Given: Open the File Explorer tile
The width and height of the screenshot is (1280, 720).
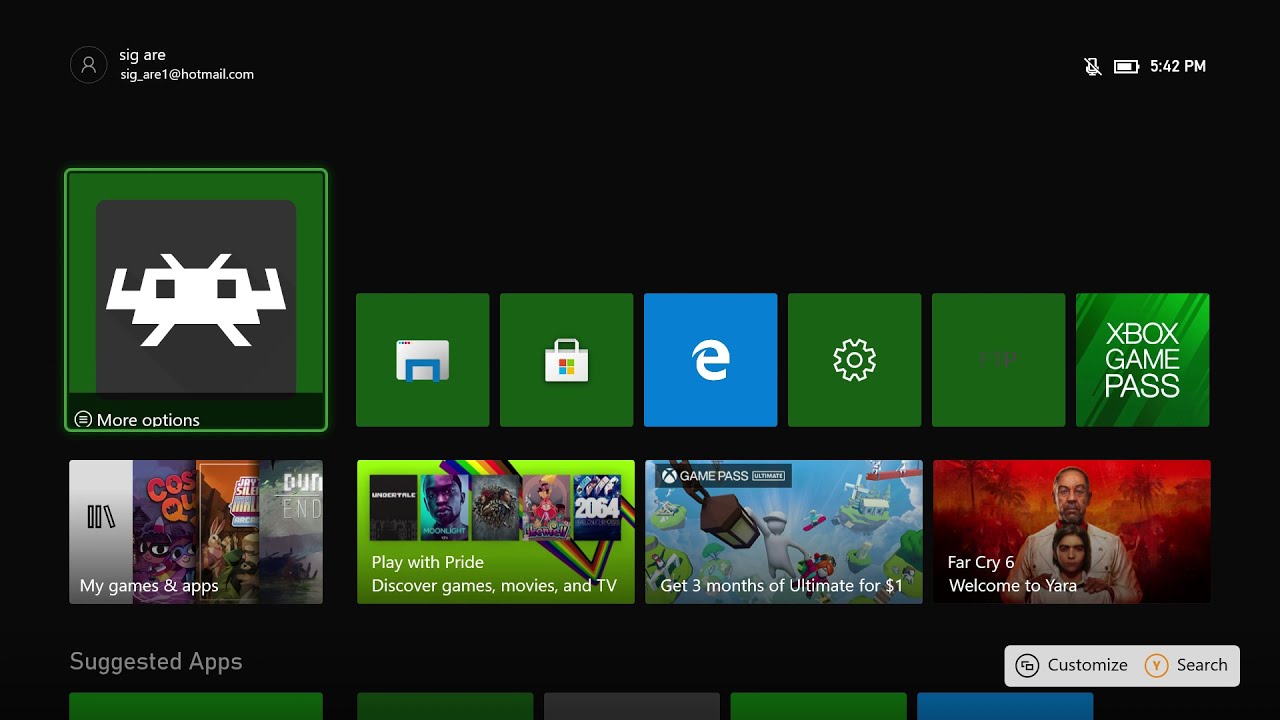Looking at the screenshot, I should click(x=423, y=360).
